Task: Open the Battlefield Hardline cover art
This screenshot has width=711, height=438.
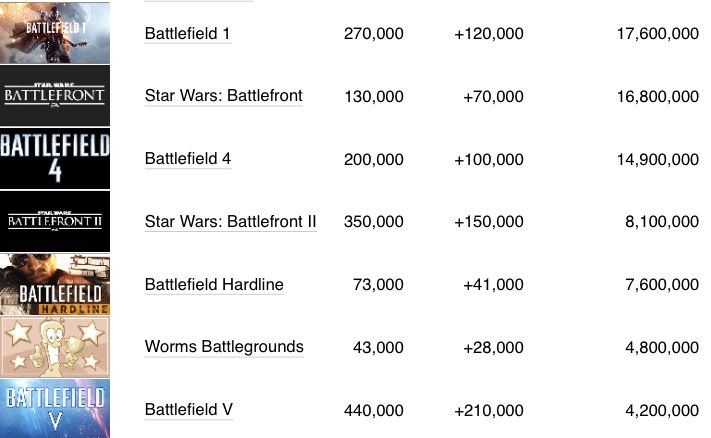Action: pos(55,285)
